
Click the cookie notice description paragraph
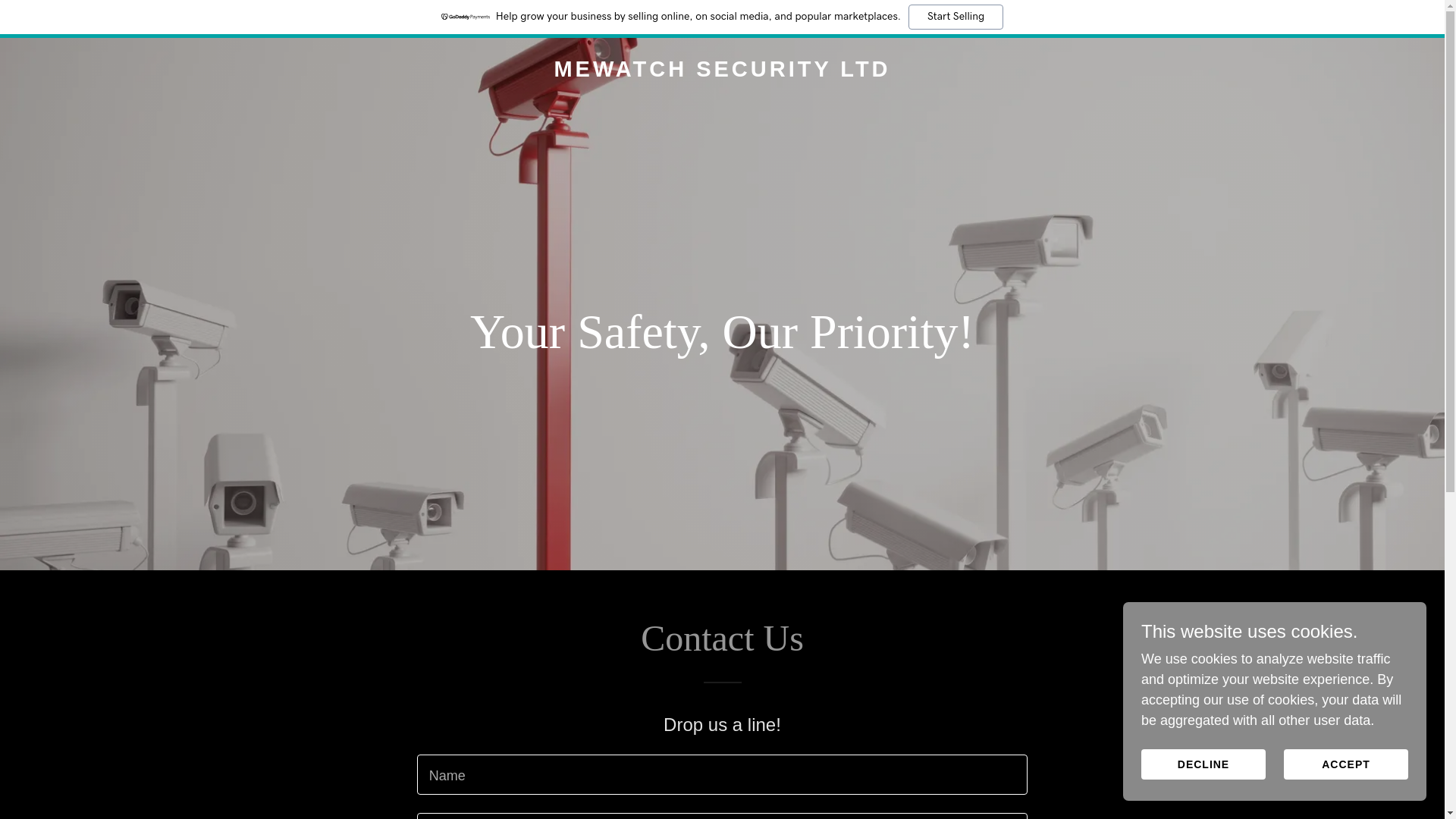pos(1272,690)
